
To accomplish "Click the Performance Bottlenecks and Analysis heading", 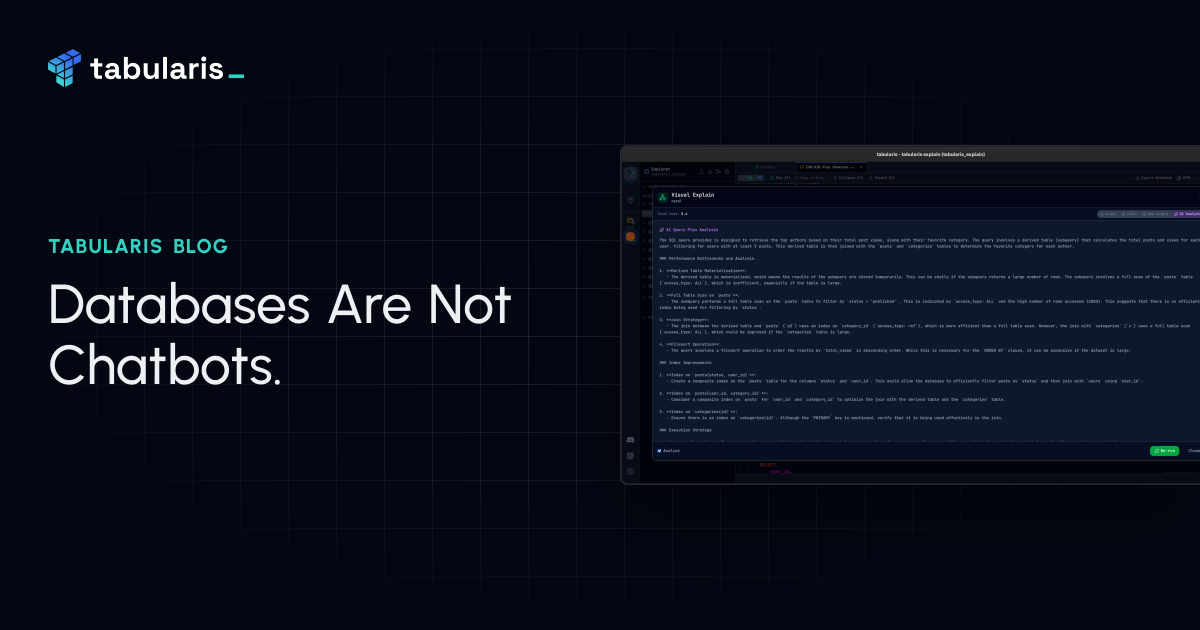I will [707, 258].
